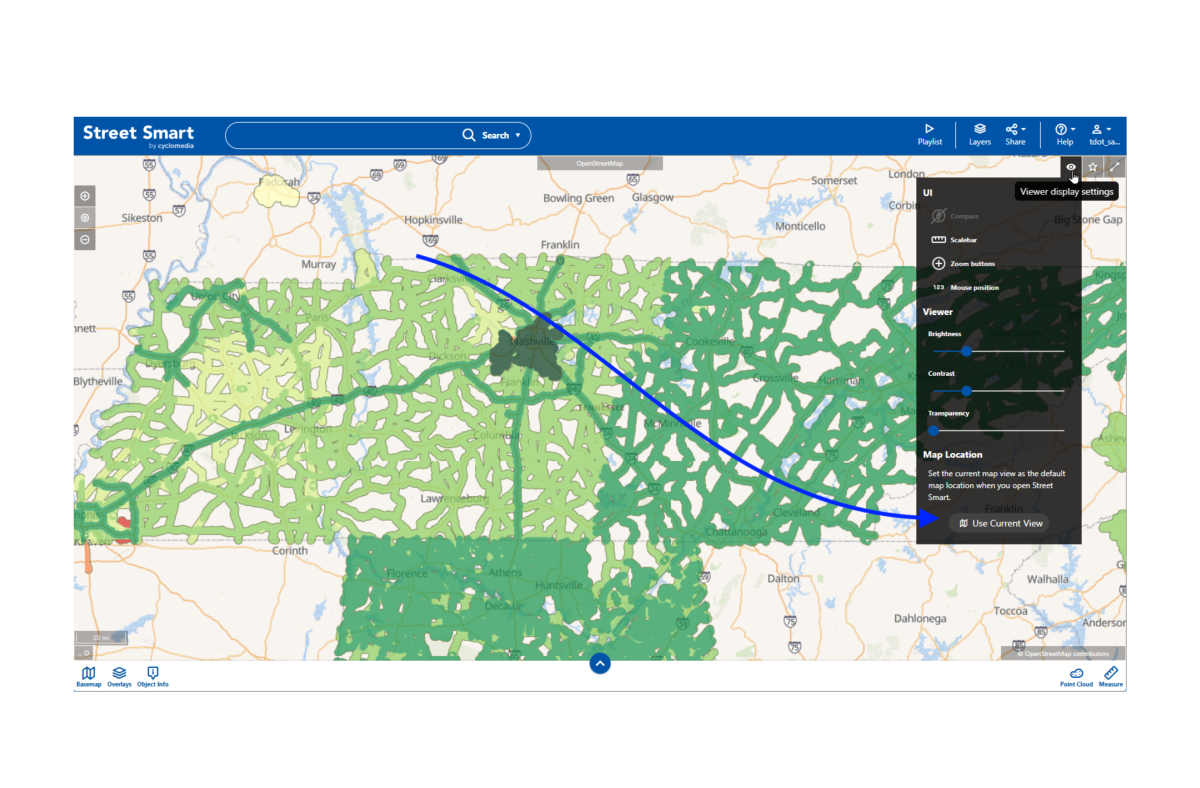Open the Layers panel in header
This screenshot has height=788, width=1200.
coord(980,135)
